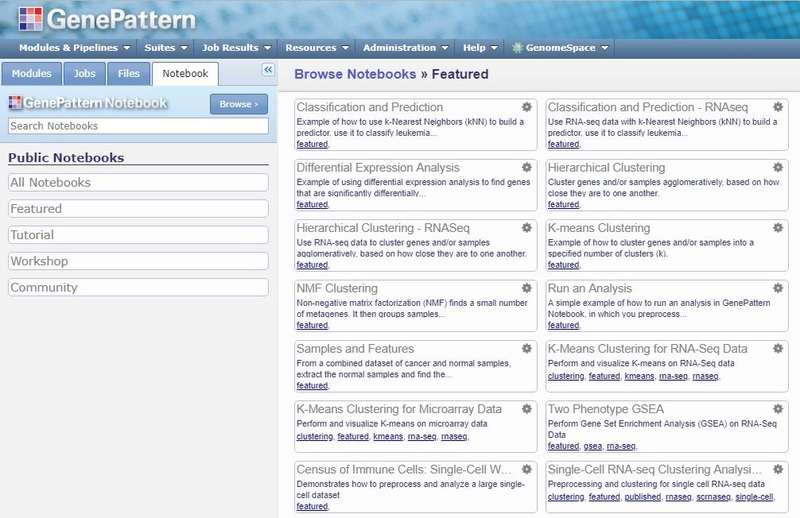Screen dimensions: 800x518
Task: Click rnaseq tag under K-Means Clustering for Microarray Data
Action: click(454, 436)
